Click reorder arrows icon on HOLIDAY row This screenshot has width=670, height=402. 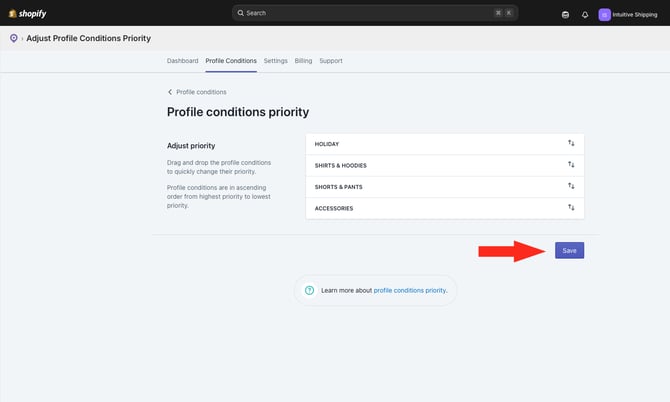point(571,143)
